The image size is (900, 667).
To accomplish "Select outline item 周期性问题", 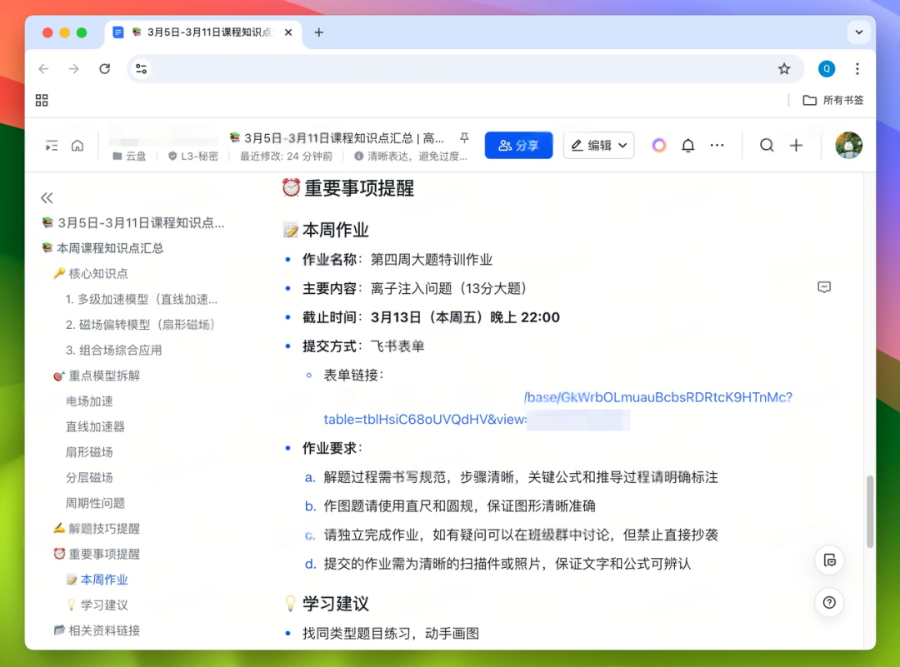I will click(95, 503).
